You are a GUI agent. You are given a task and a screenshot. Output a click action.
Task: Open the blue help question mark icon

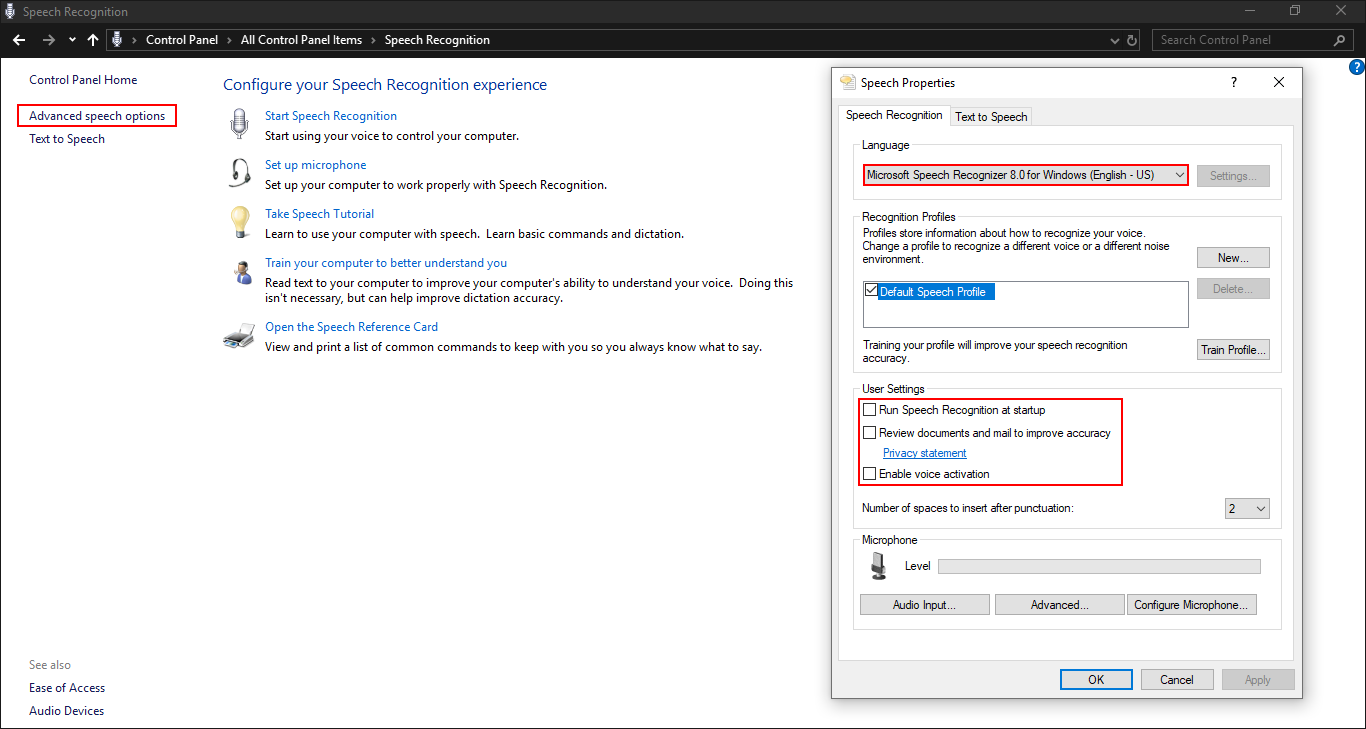coord(1356,68)
